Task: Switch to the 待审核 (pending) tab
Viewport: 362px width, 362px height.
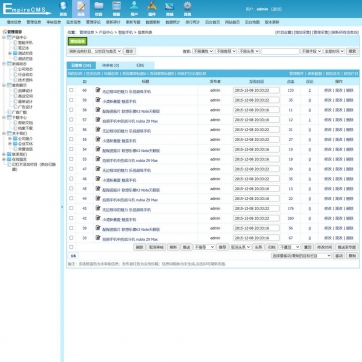Action: [110, 65]
